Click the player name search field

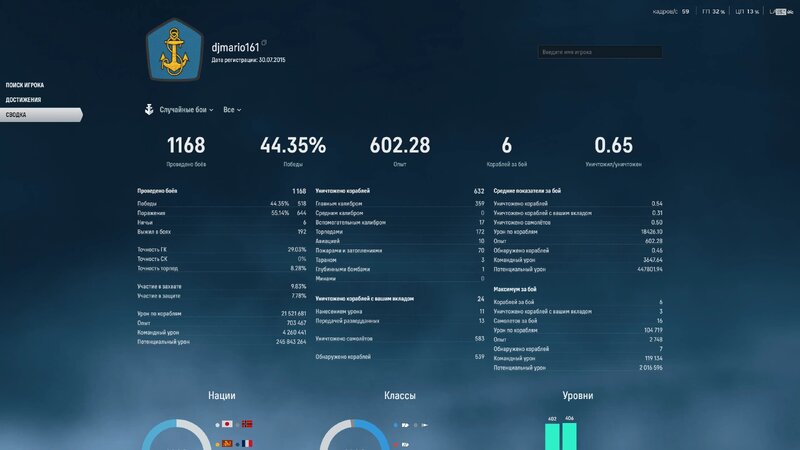click(600, 52)
